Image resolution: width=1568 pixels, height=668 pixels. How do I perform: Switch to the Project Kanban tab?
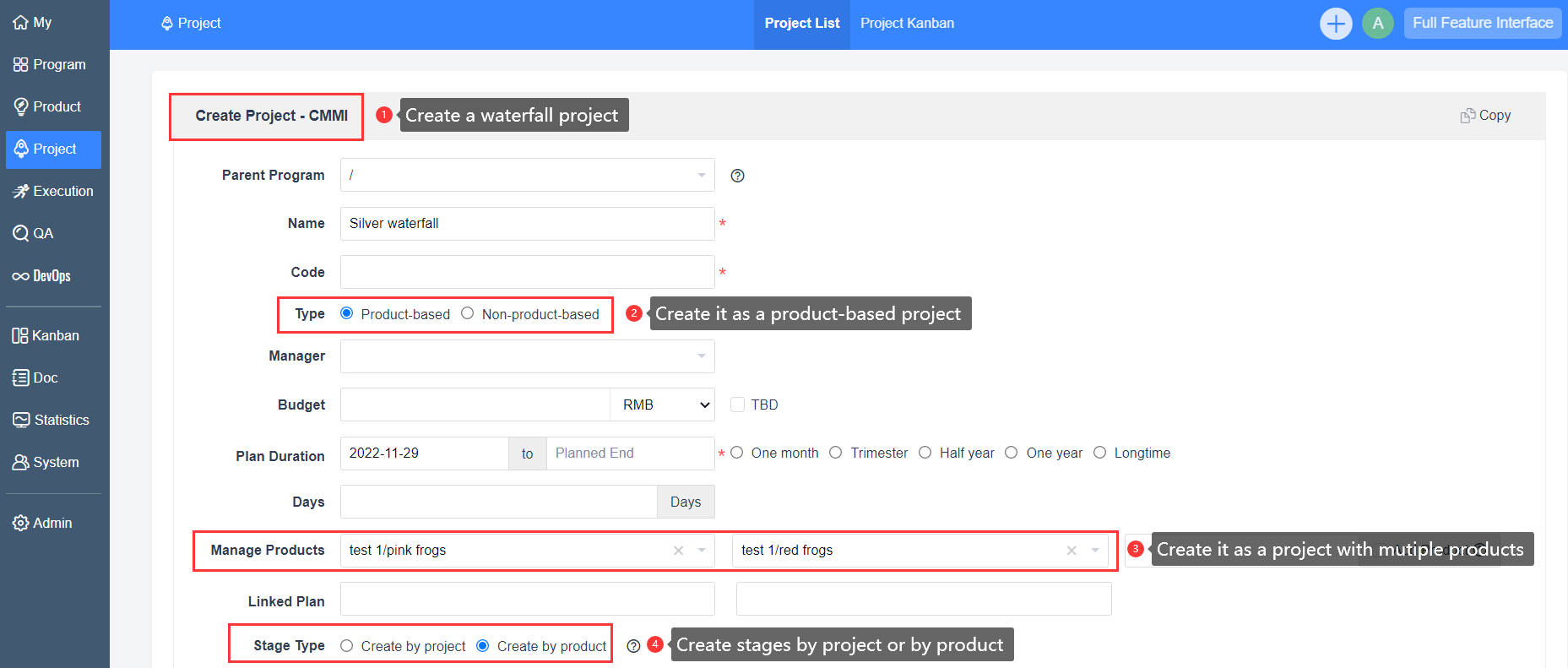click(x=907, y=24)
